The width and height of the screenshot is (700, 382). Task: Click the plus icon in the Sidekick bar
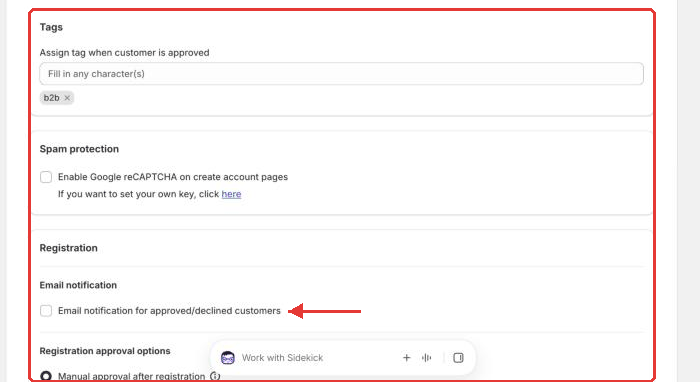406,358
